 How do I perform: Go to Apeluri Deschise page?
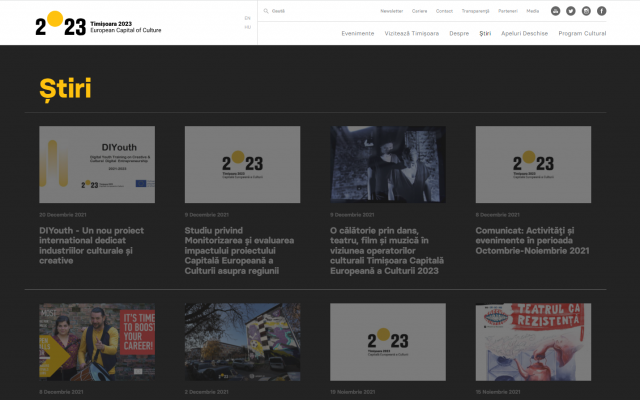click(524, 33)
